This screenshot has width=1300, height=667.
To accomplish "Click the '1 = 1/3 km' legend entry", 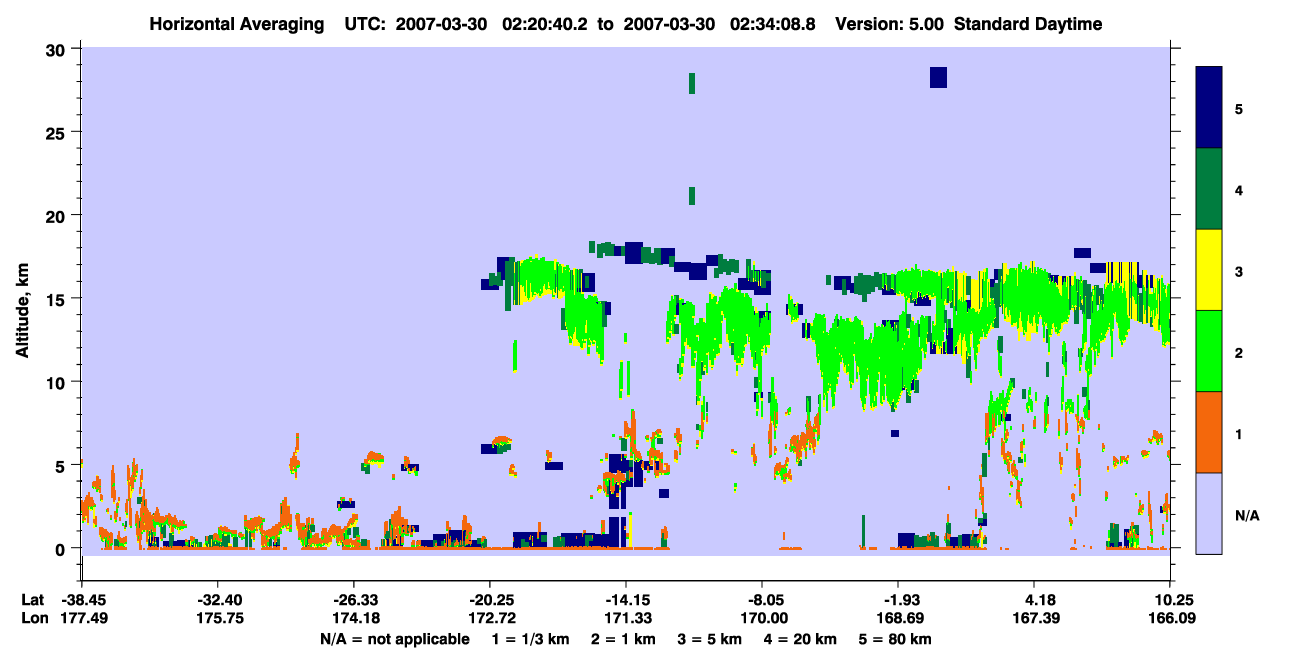I will pyautogui.click(x=528, y=639).
